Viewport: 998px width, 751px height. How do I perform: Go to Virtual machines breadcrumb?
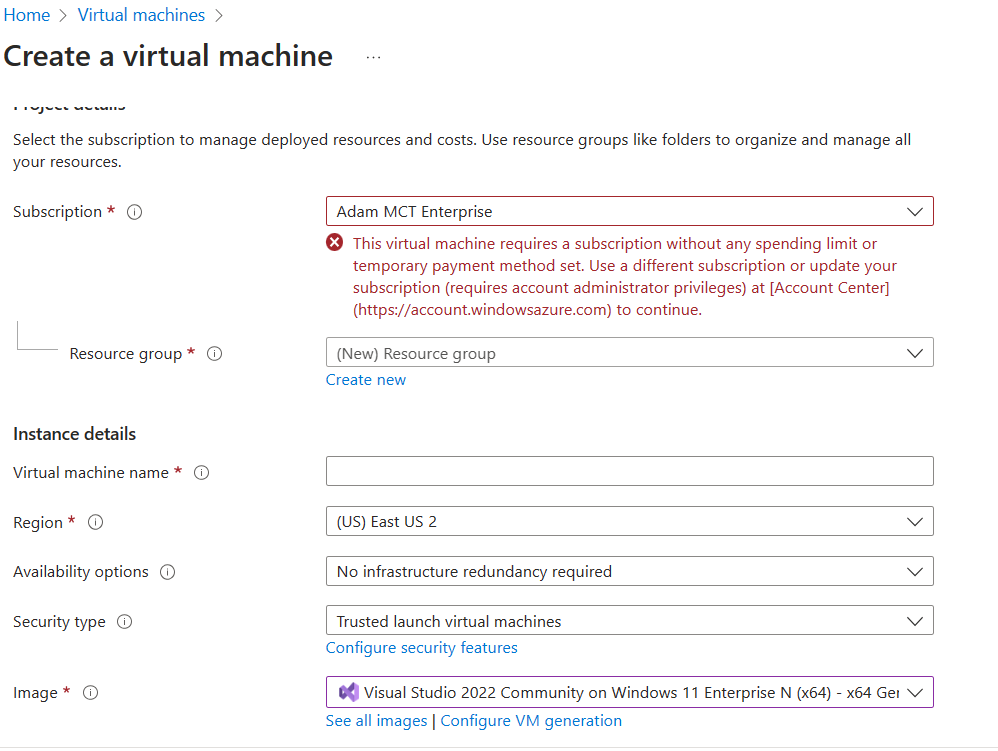point(141,15)
